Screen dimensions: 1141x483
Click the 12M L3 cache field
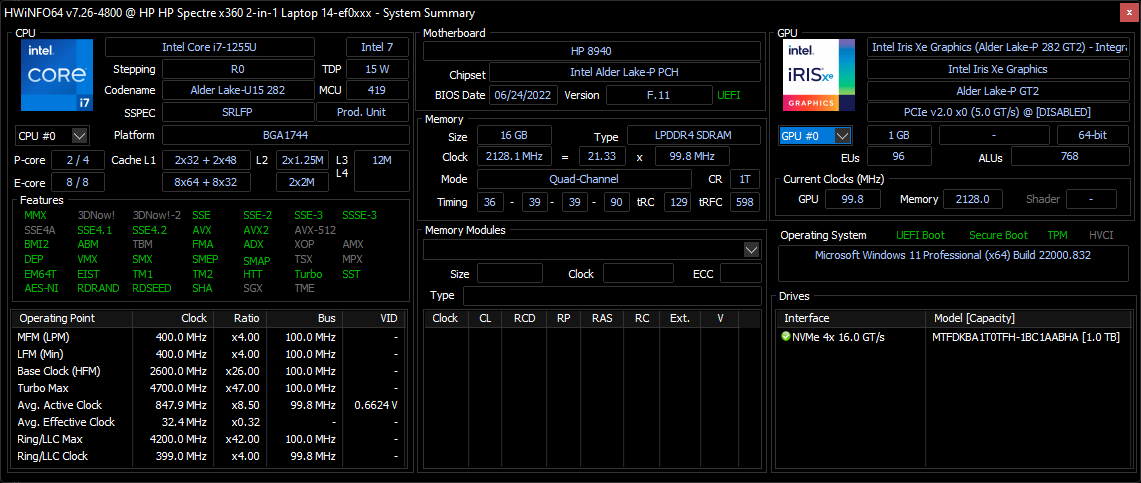pos(381,171)
